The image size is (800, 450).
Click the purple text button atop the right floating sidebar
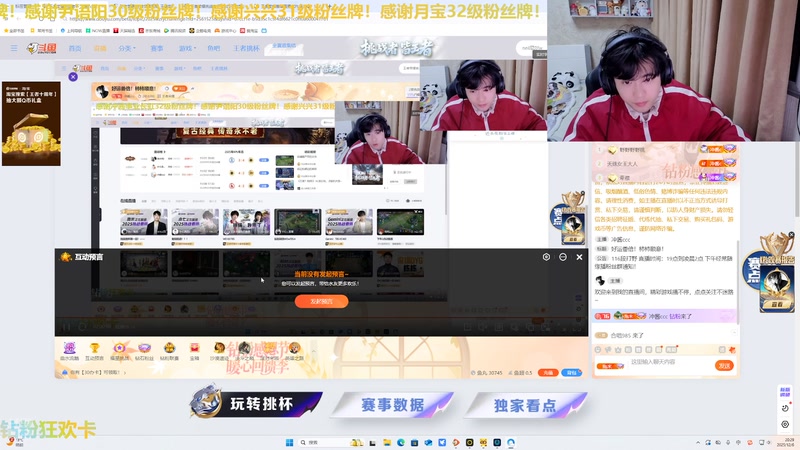point(785,392)
